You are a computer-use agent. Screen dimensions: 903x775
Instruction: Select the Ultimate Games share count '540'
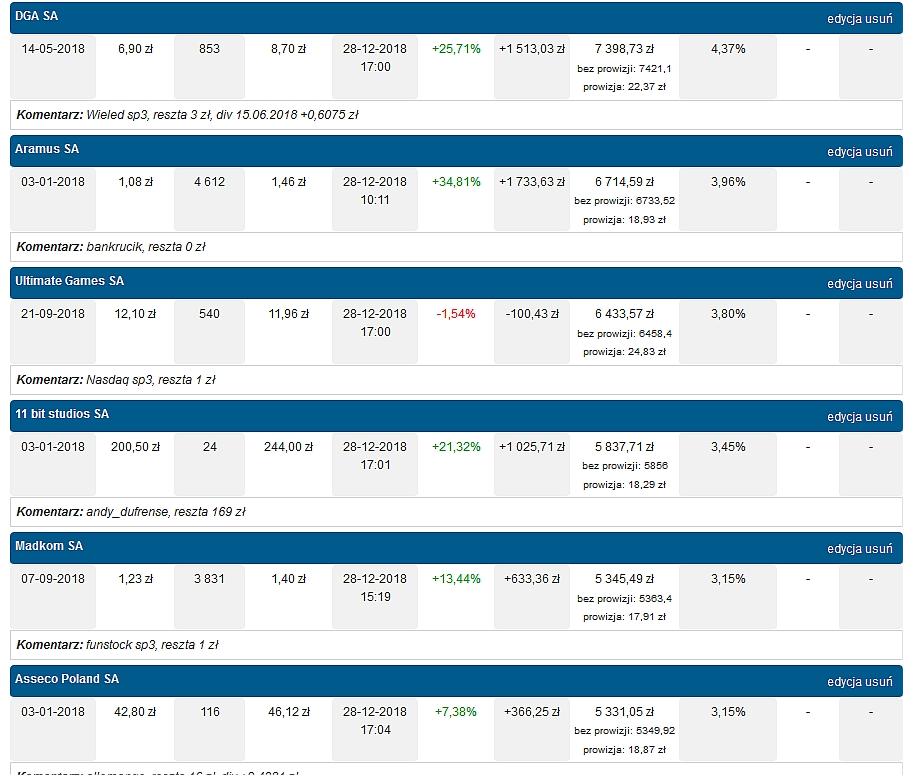(209, 314)
